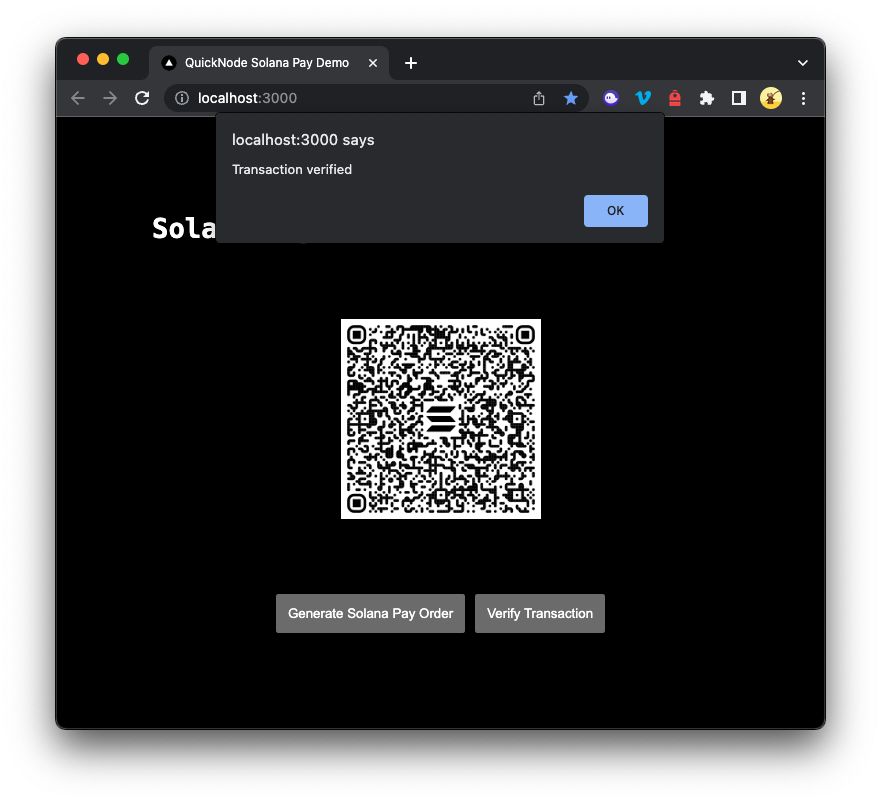
Task: Open the Vimeo extension icon
Action: pos(643,98)
